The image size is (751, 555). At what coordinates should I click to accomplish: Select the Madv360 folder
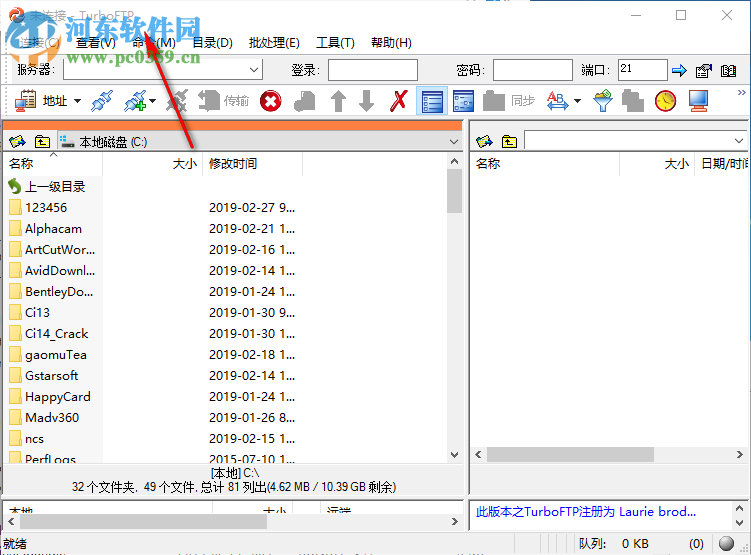pos(44,418)
